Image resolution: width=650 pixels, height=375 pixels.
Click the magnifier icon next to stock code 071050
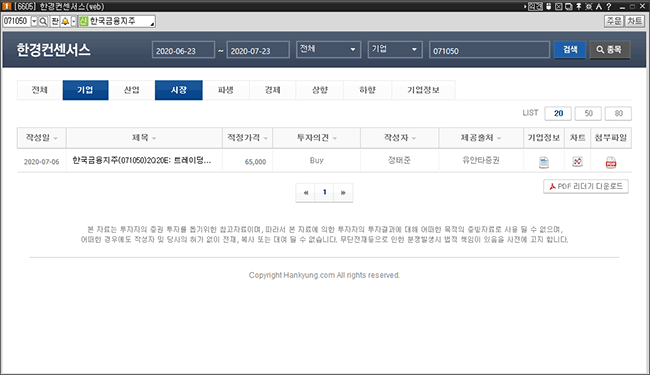[43, 21]
